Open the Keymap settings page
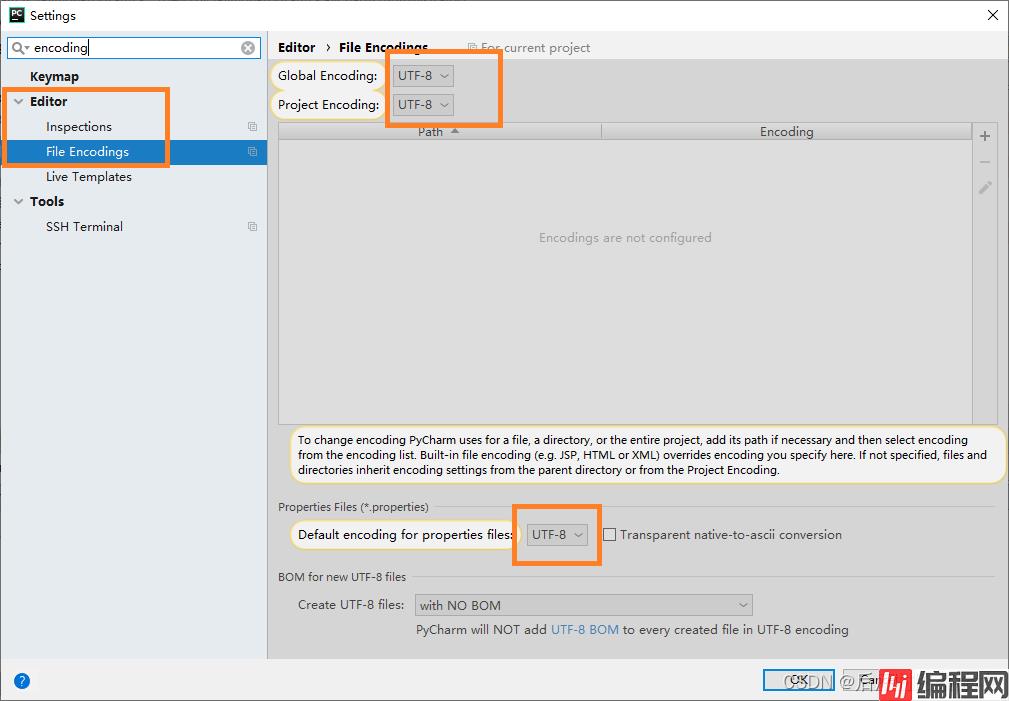The image size is (1009, 701). [54, 77]
